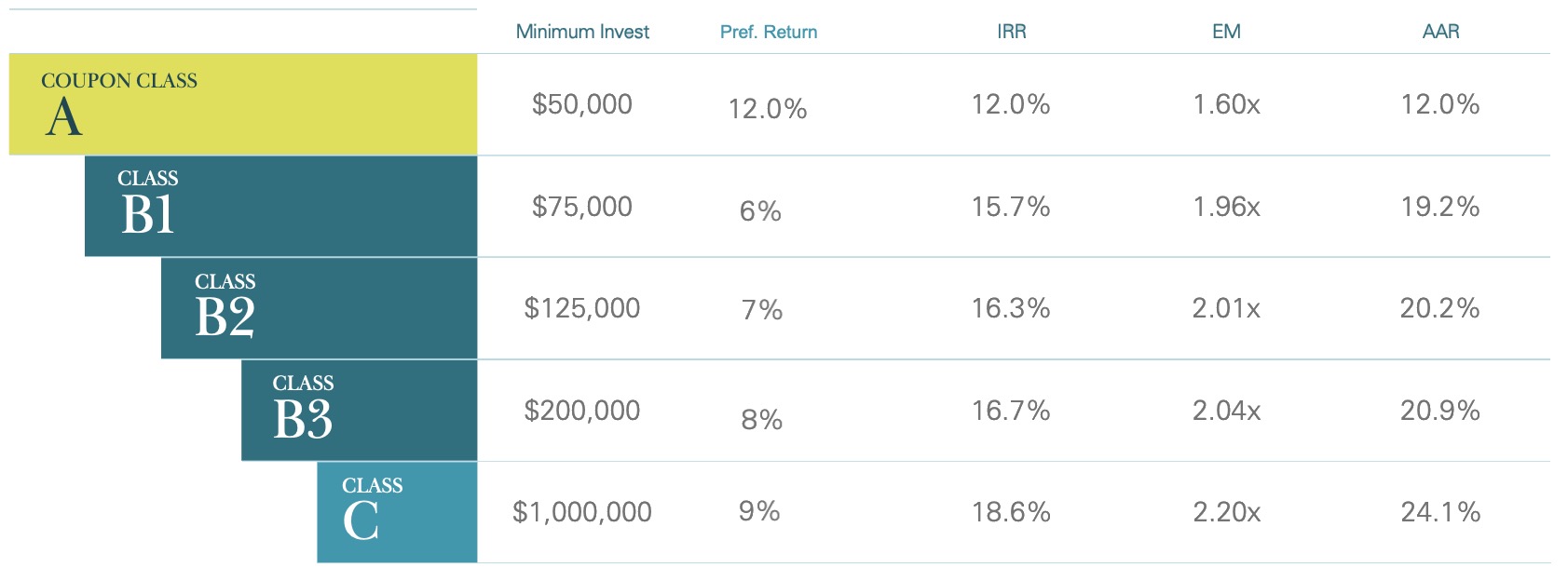Select the 2.20x equity multiple value
Image resolution: width=1568 pixels, height=581 pixels.
point(1226,512)
